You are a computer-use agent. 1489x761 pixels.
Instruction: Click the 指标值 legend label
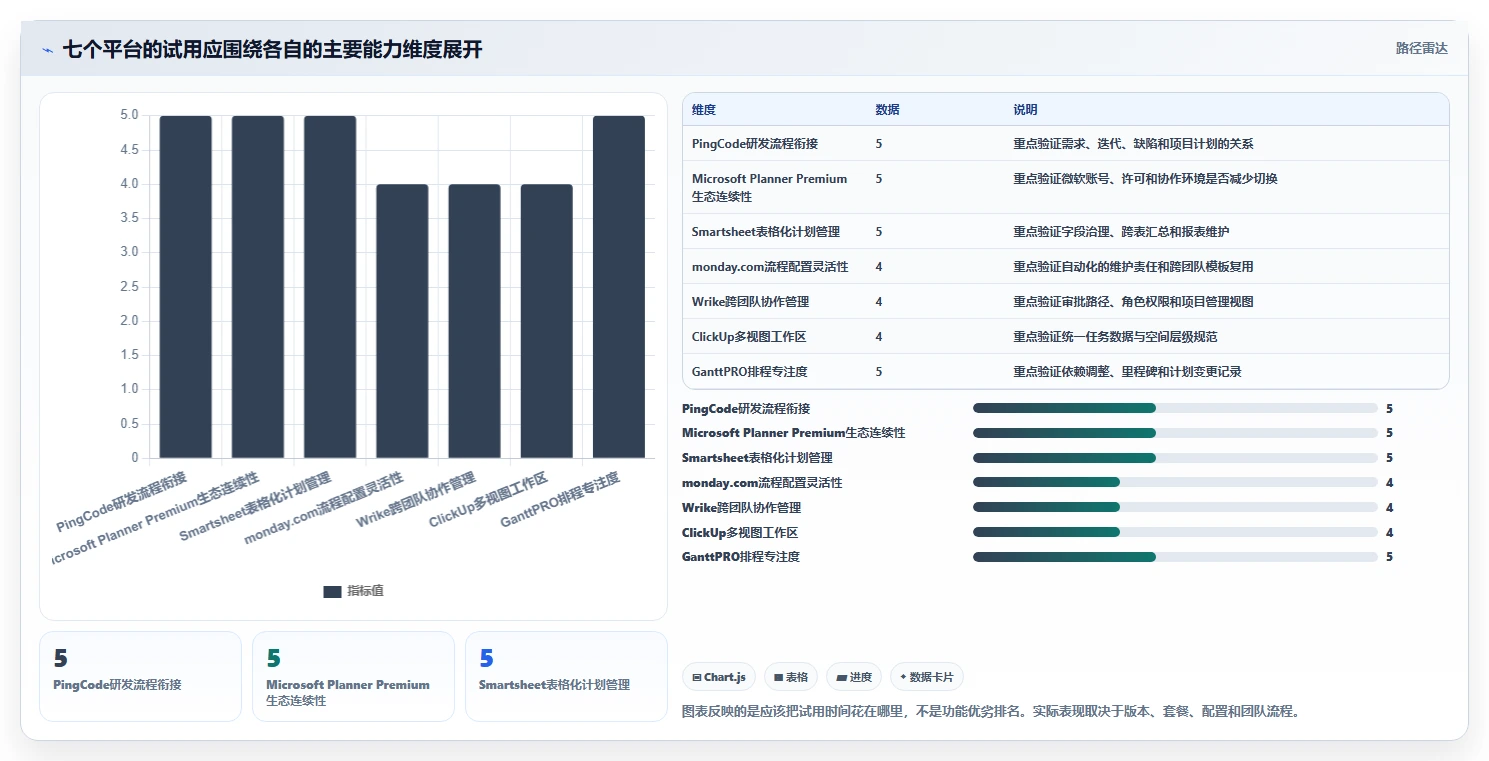pyautogui.click(x=365, y=591)
